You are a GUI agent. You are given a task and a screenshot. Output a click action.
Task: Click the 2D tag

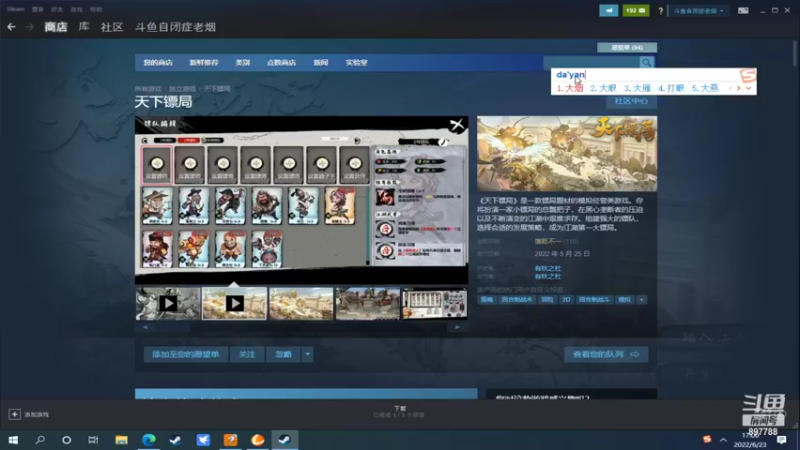566,299
